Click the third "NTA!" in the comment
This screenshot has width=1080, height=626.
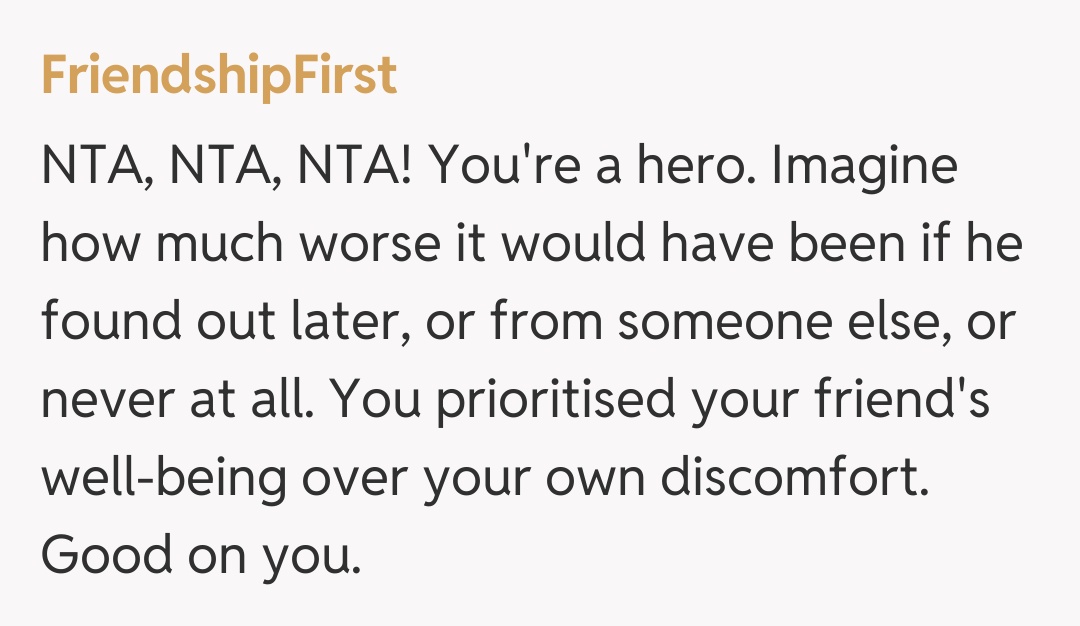point(356,168)
